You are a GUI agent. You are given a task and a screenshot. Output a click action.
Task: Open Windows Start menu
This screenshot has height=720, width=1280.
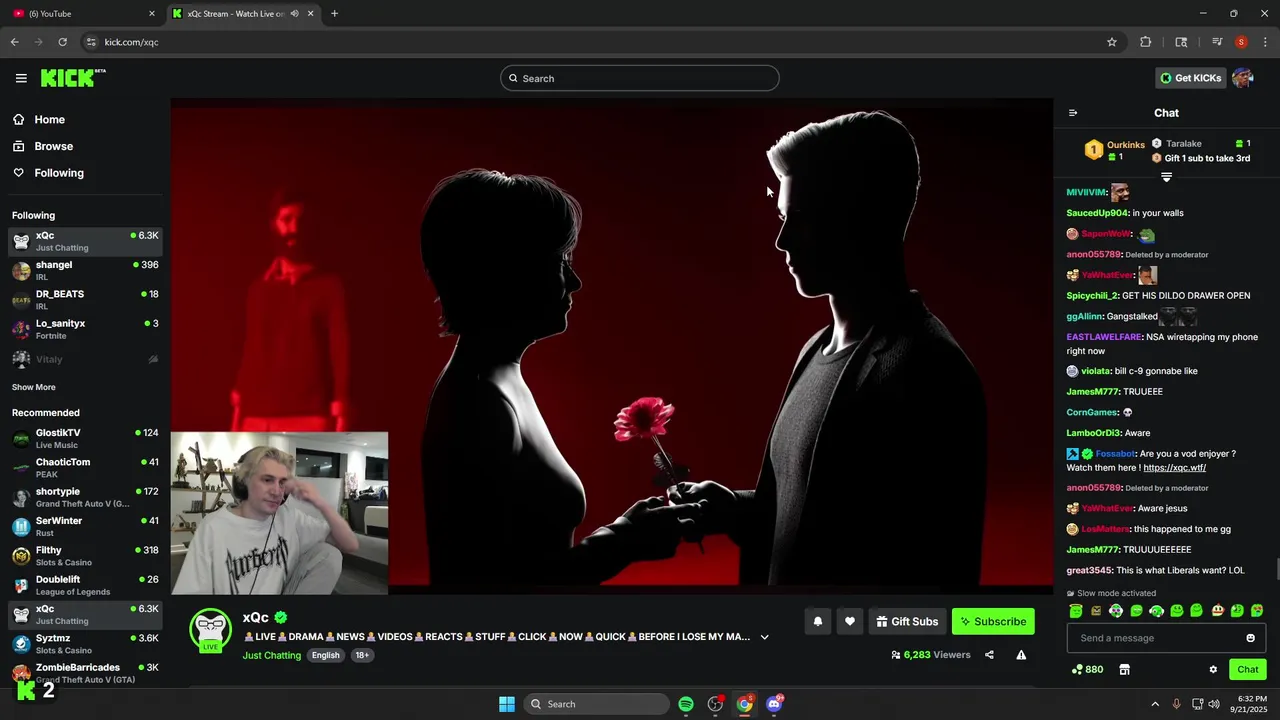(507, 704)
